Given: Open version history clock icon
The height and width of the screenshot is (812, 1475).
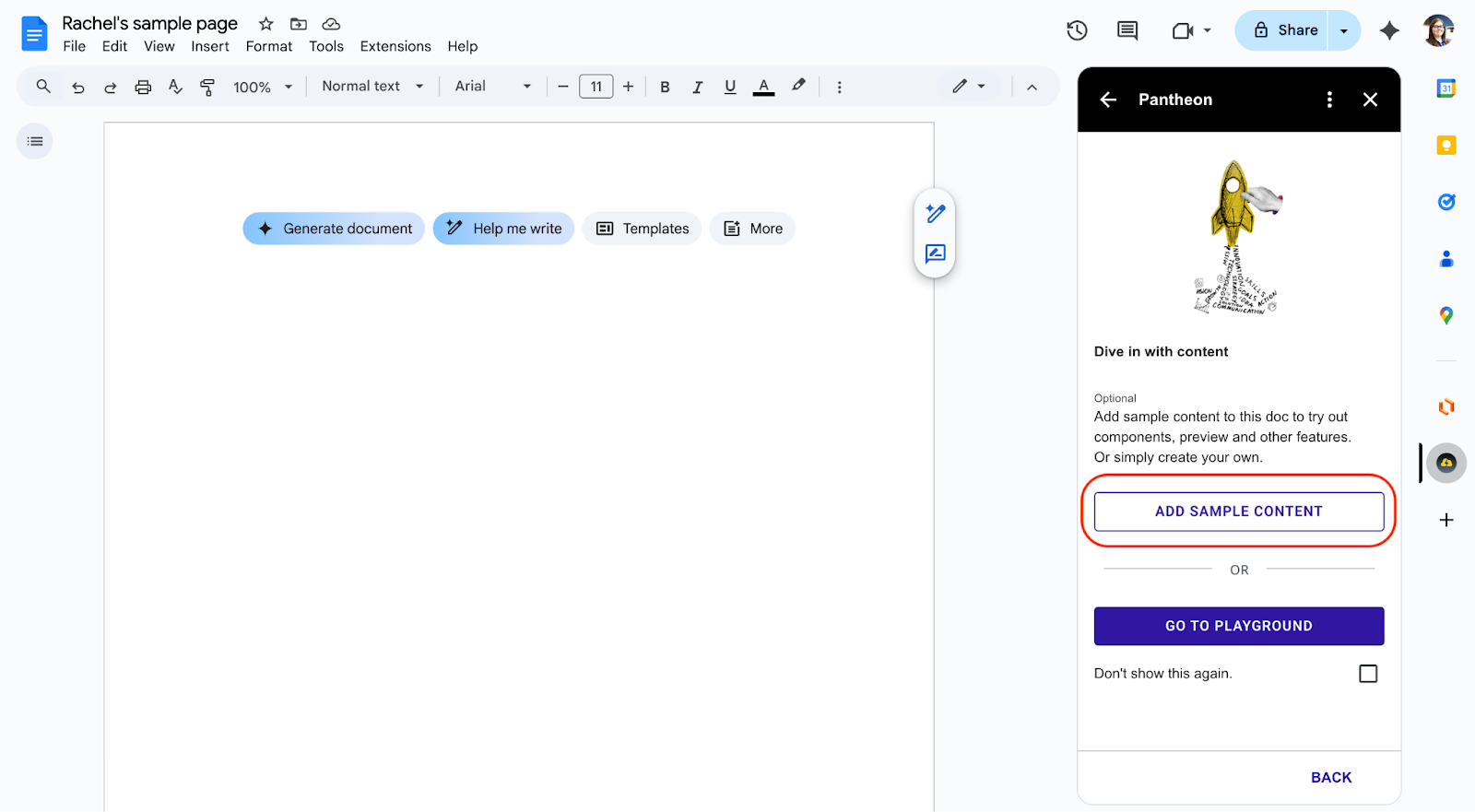Looking at the screenshot, I should [1077, 30].
